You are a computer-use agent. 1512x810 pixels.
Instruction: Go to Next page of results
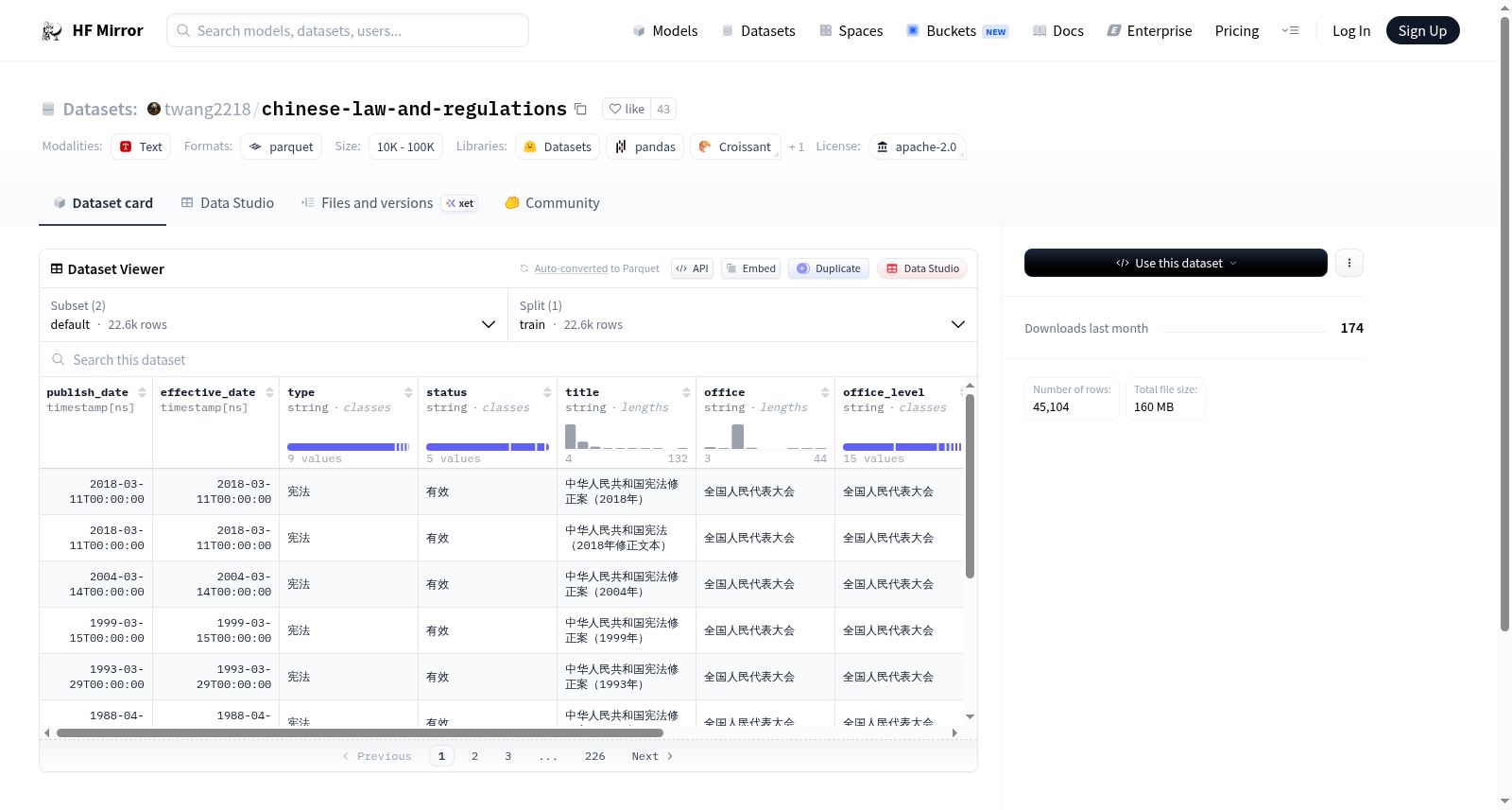coord(652,756)
